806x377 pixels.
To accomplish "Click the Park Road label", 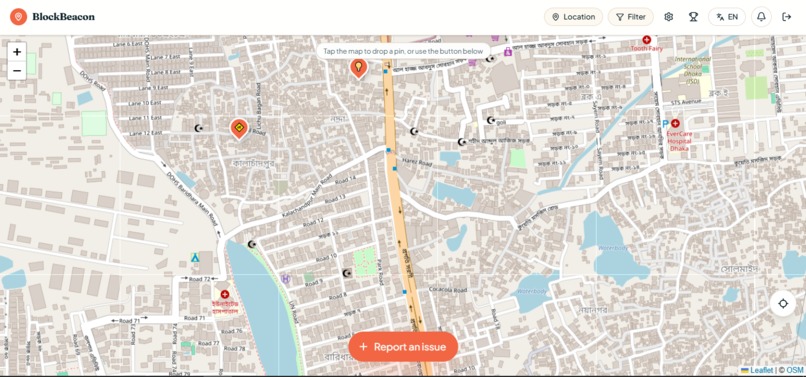I will click(x=381, y=273).
